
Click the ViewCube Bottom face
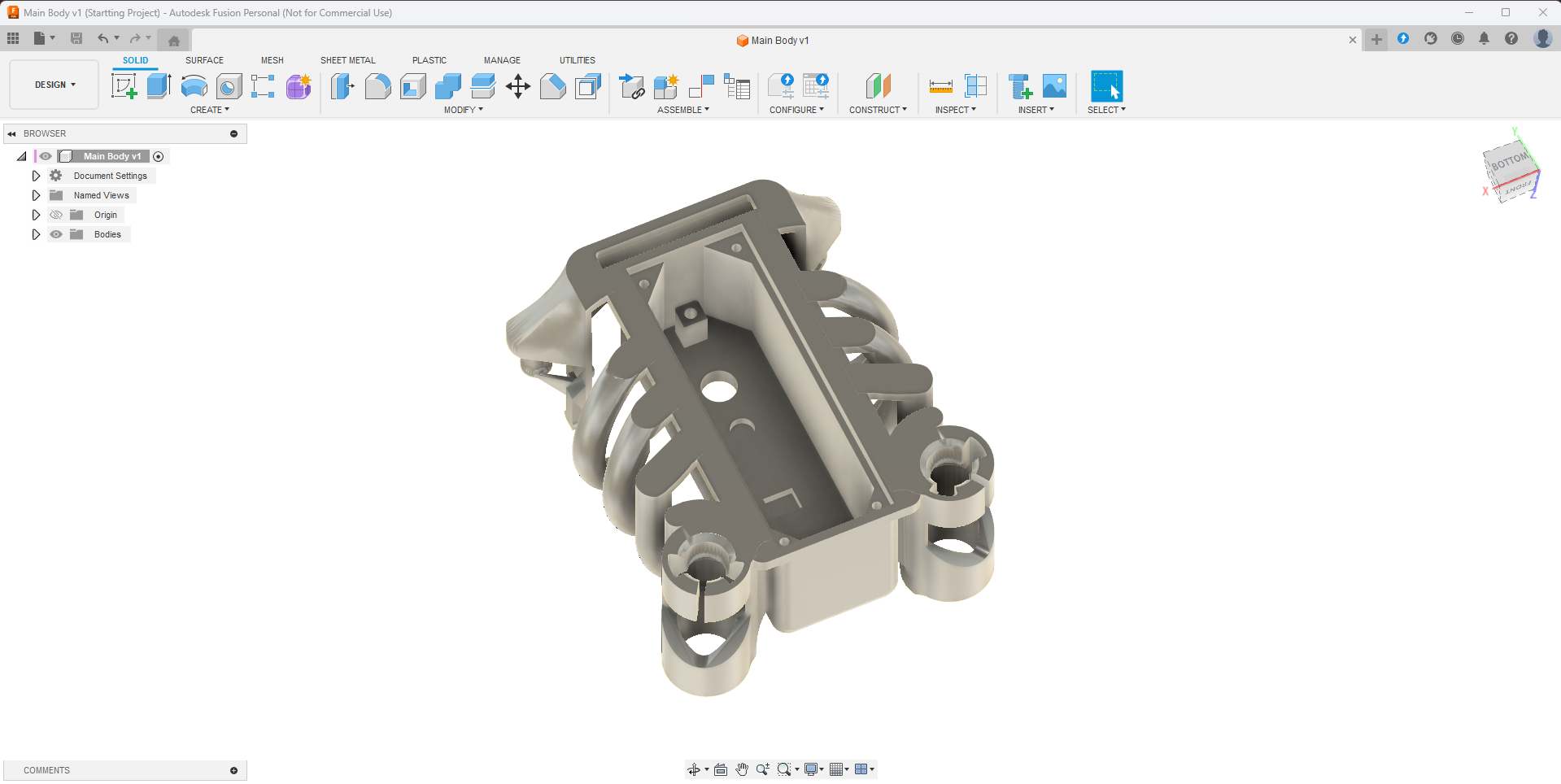(x=1507, y=162)
